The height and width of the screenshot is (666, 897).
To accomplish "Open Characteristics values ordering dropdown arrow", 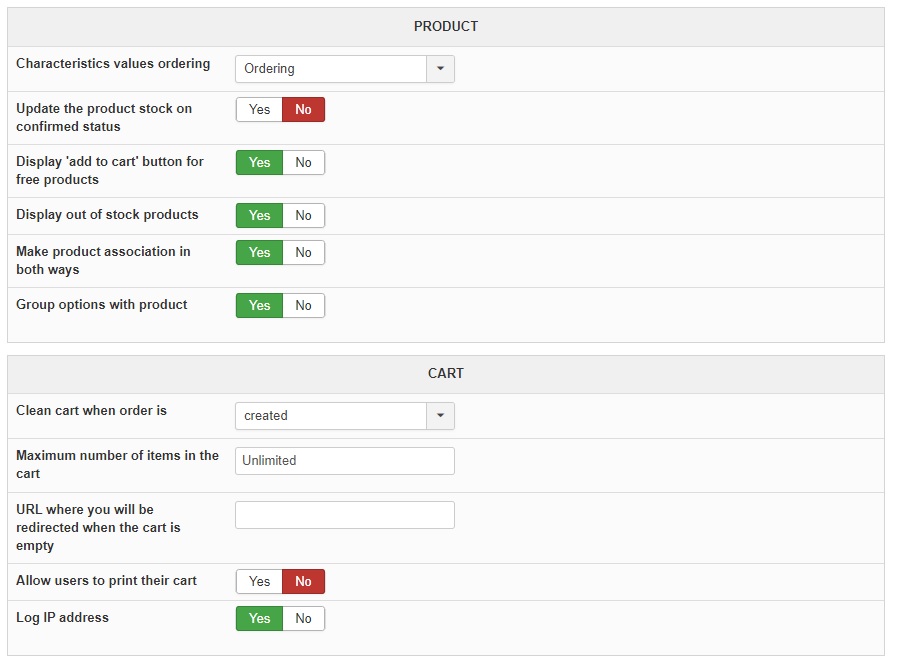I will (440, 69).
